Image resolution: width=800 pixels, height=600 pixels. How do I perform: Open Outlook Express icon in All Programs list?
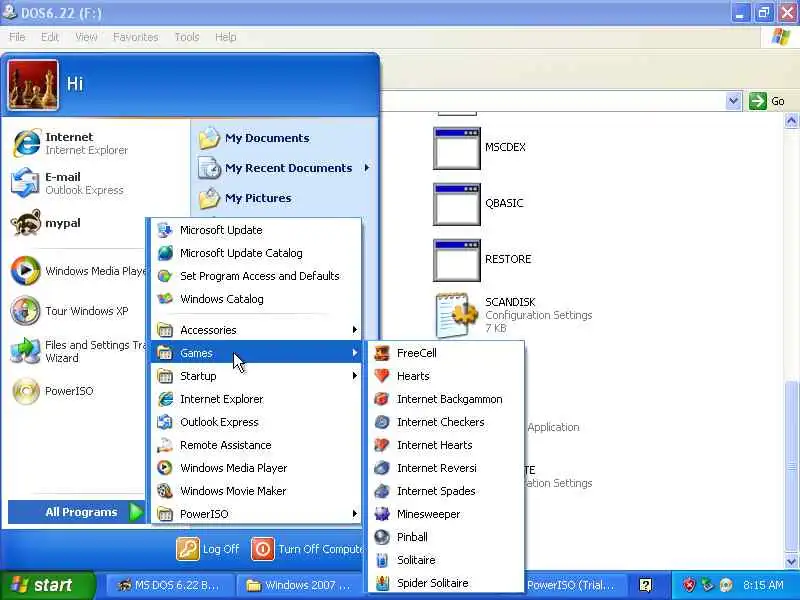(x=165, y=422)
